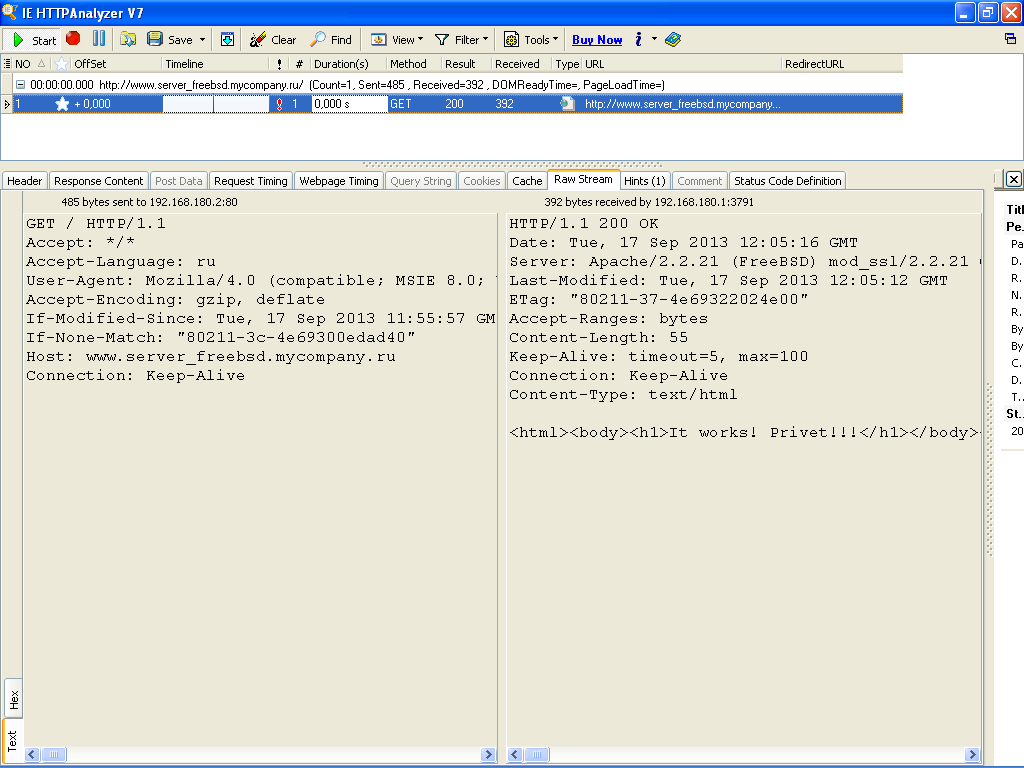Click right arrow of request pane scrollbar
Image resolution: width=1024 pixels, height=768 pixels.
488,754
